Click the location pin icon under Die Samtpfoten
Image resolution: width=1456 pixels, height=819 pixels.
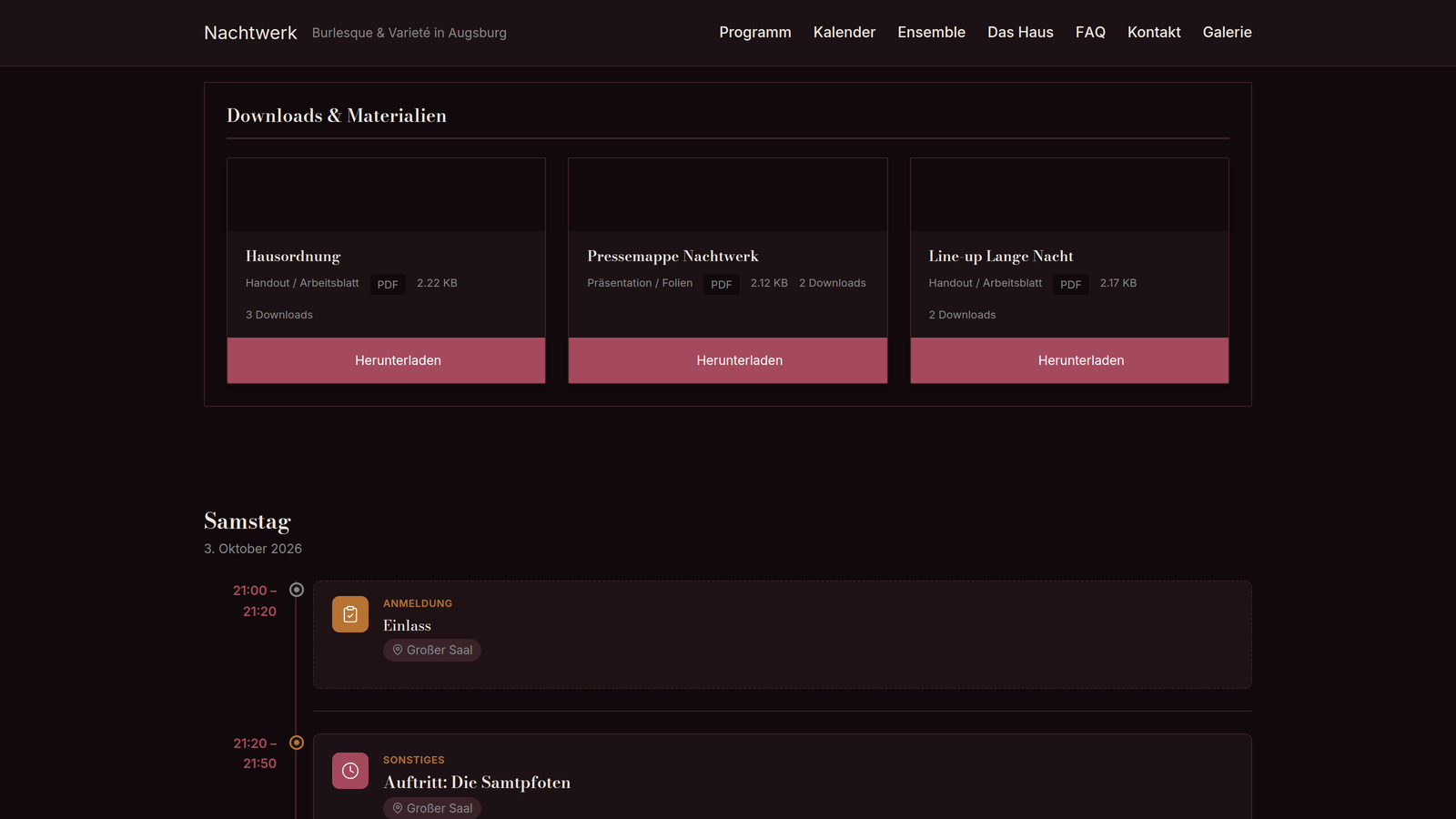[x=398, y=808]
